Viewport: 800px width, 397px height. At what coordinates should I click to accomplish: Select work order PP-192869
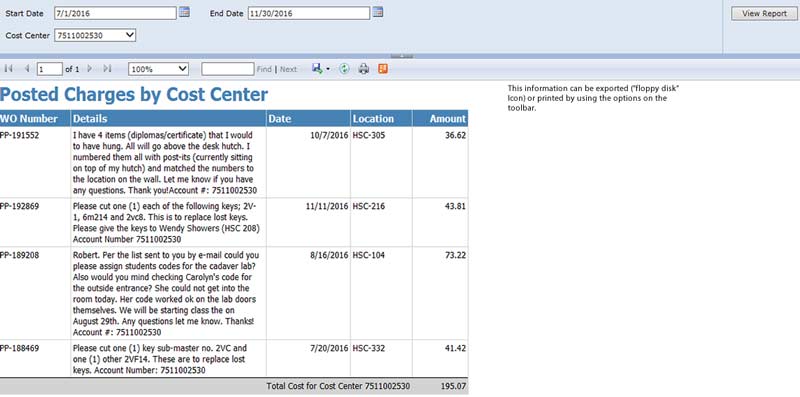click(19, 207)
